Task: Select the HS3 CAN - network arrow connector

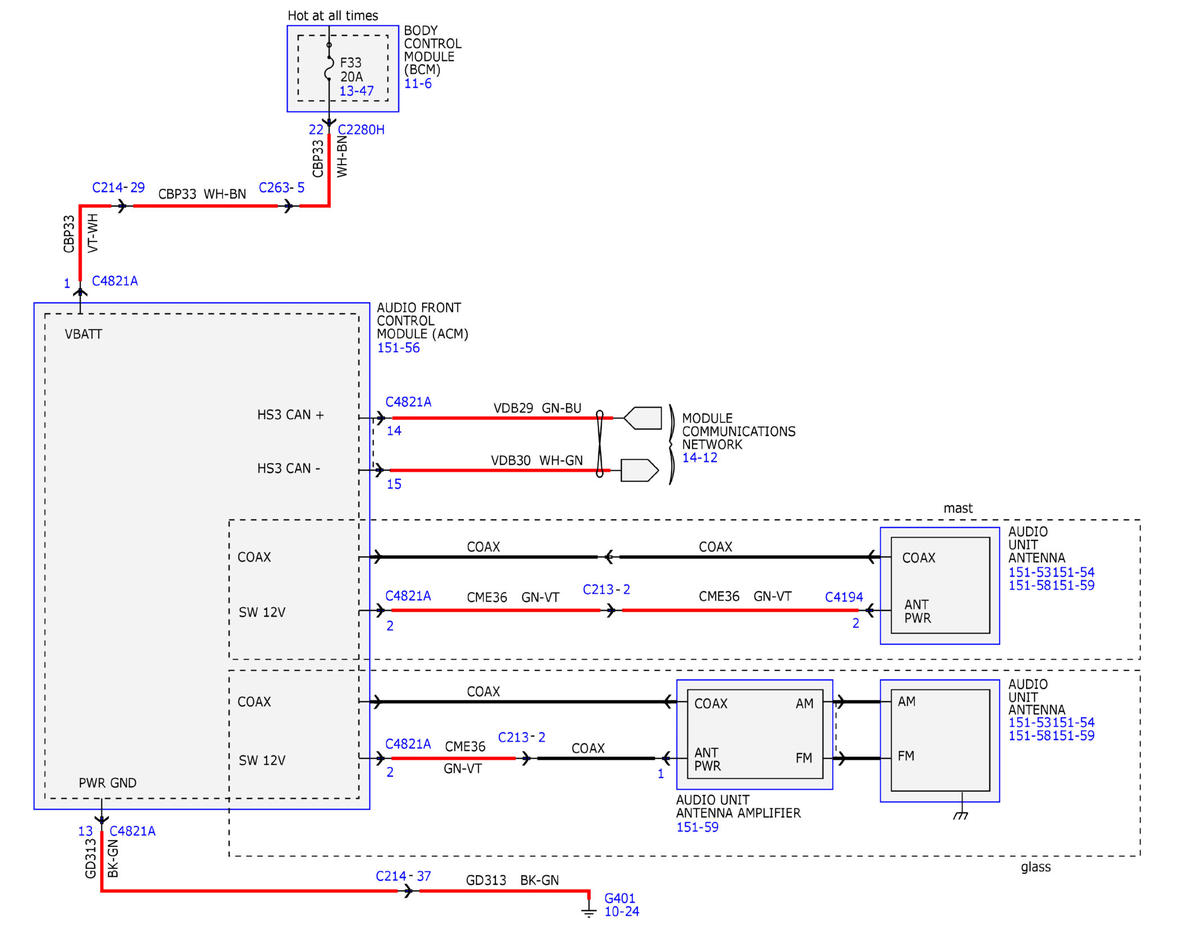Action: pos(639,470)
